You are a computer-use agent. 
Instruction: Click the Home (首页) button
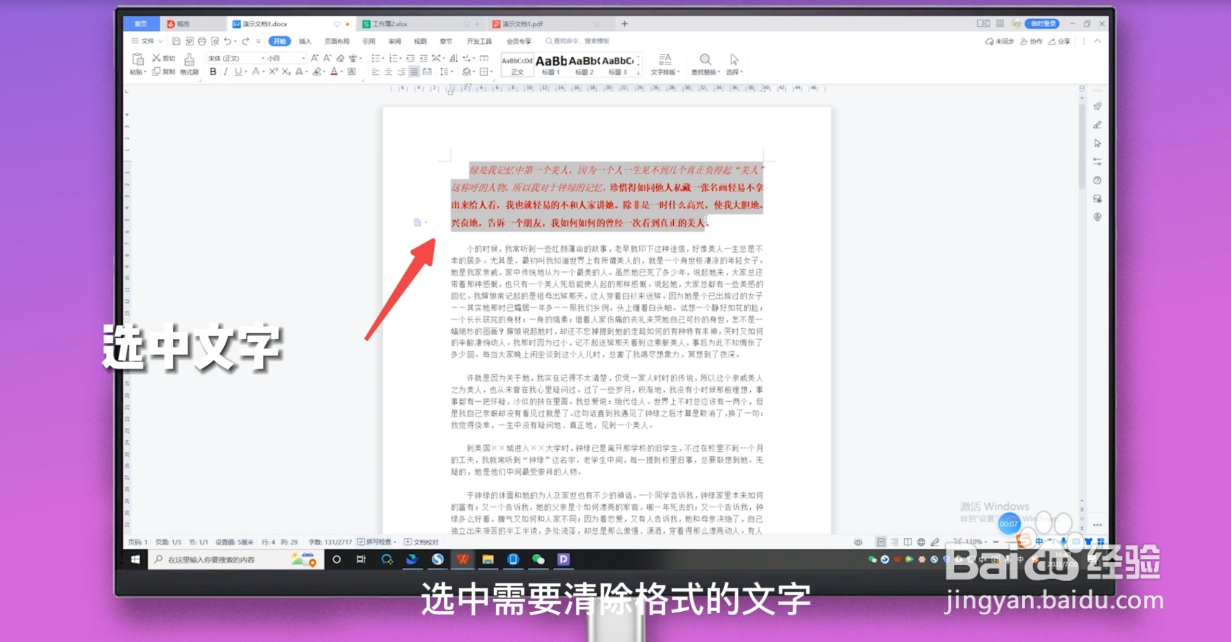click(x=141, y=23)
